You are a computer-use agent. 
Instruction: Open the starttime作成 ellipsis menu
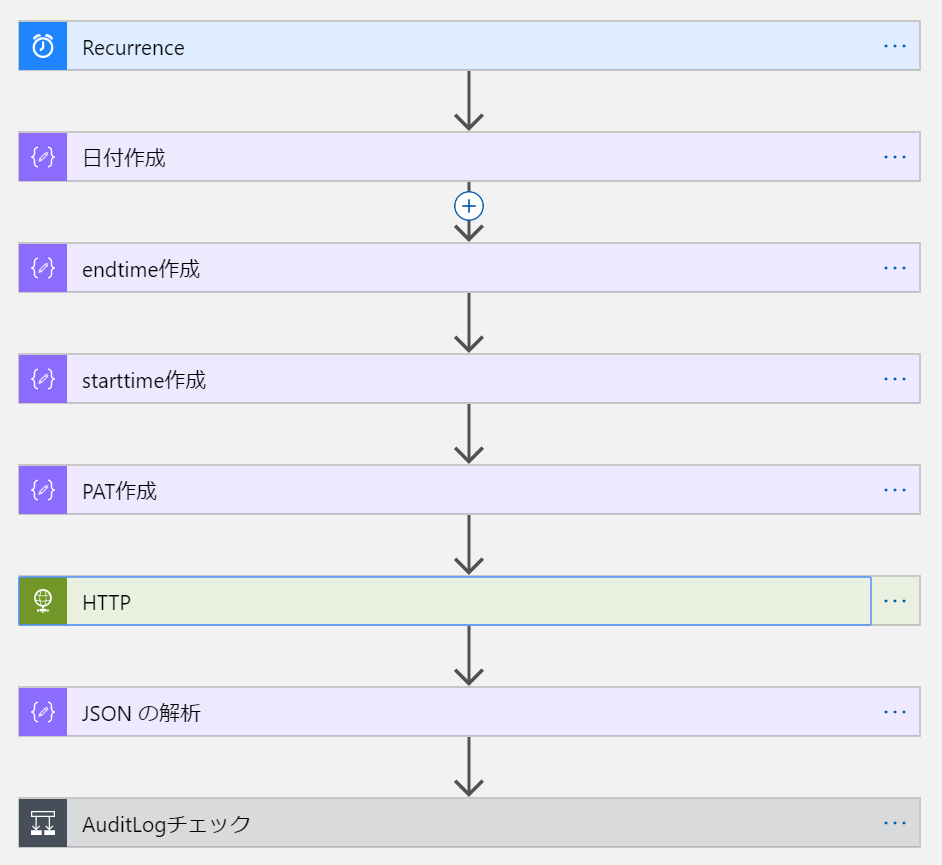tap(895, 379)
